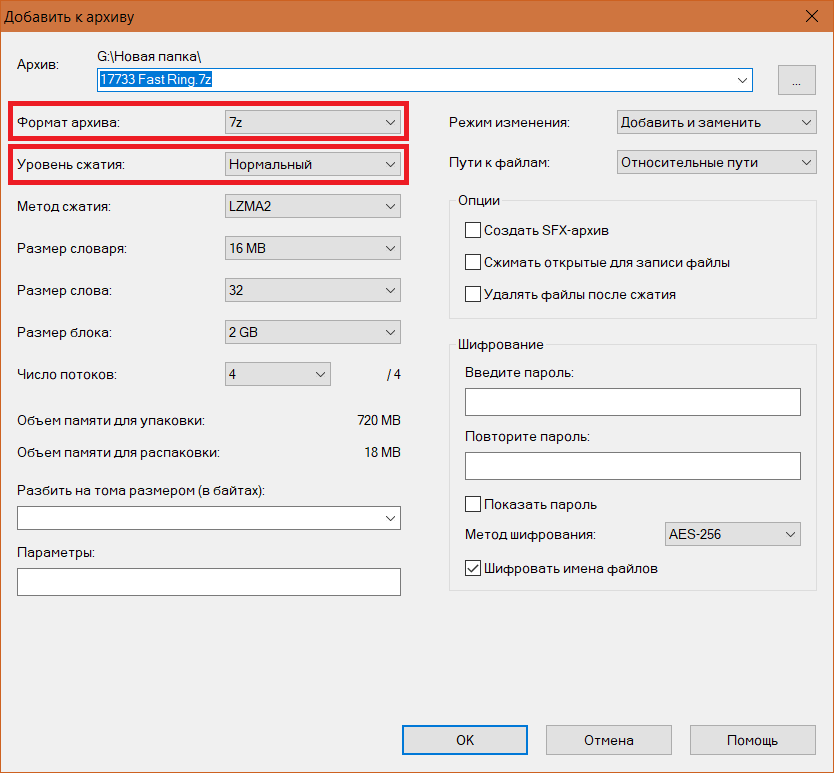The width and height of the screenshot is (834, 773).
Task: Enable Удалять файлы после сжатия checkbox
Action: 473,294
